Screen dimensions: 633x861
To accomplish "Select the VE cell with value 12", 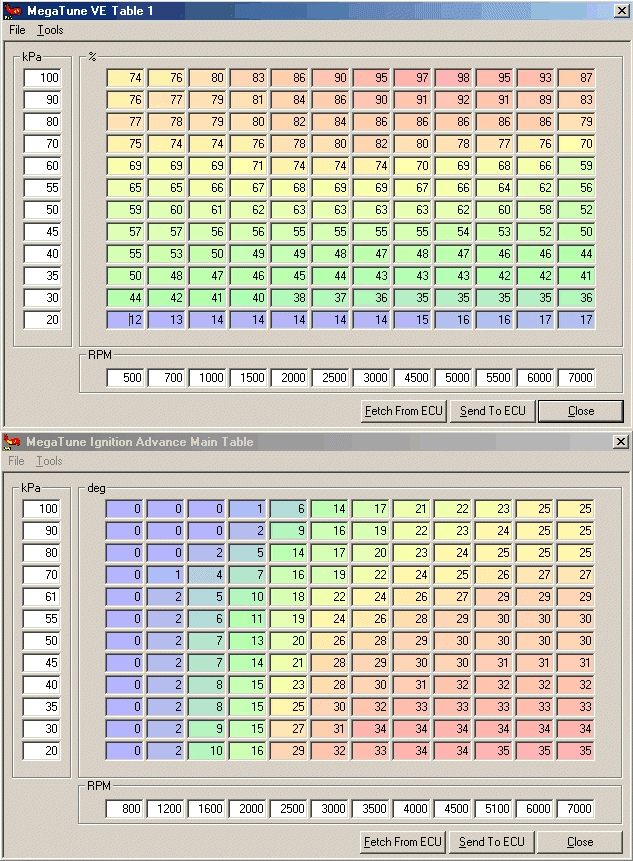I will (x=125, y=320).
